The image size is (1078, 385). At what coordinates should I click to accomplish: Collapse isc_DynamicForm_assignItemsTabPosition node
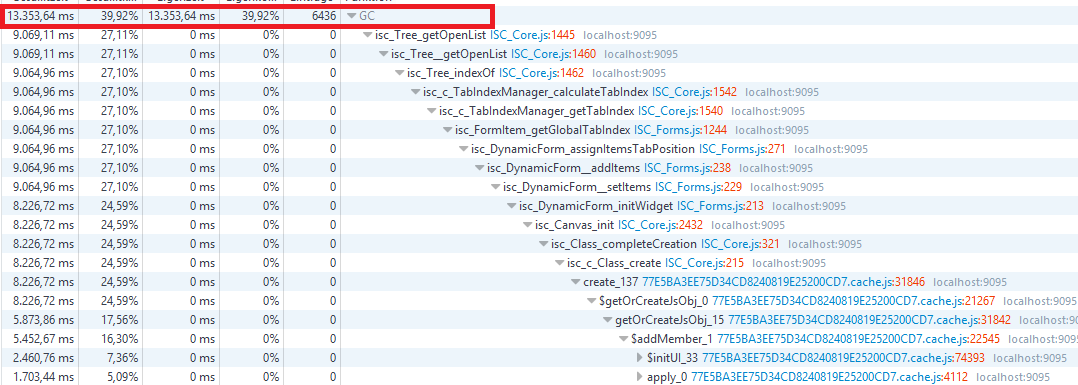[463, 149]
